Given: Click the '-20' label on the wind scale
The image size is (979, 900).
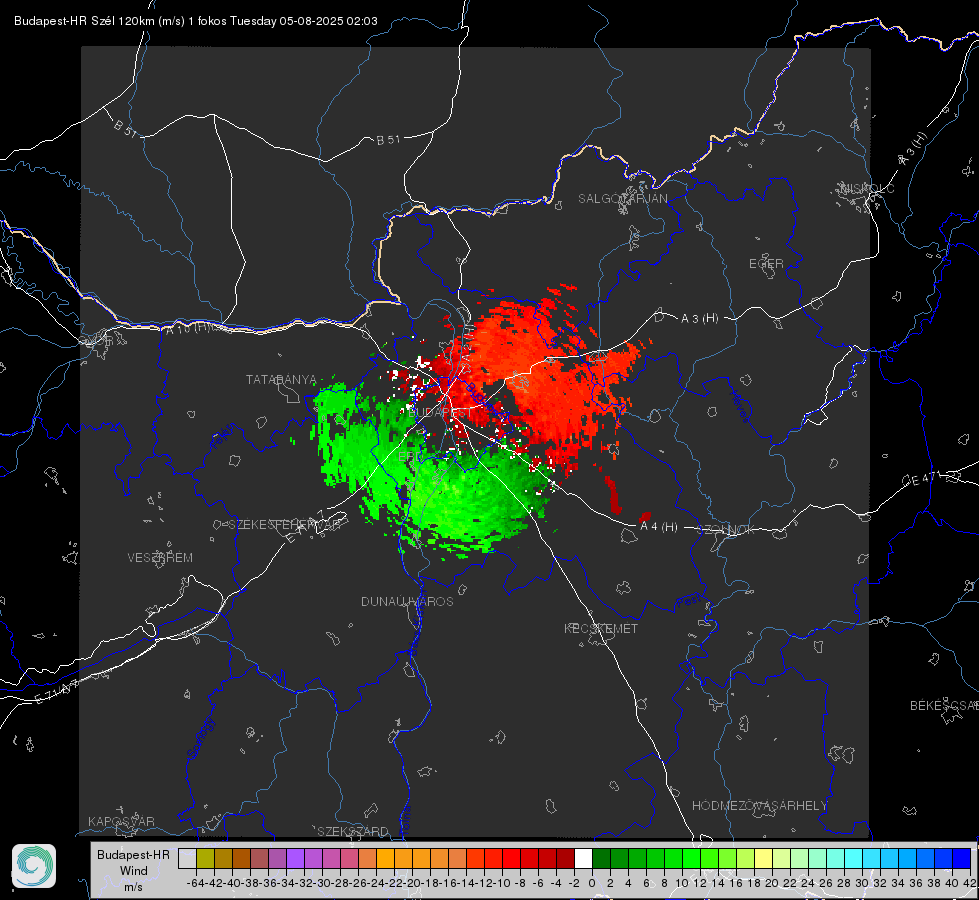Looking at the screenshot, I should (x=413, y=883).
